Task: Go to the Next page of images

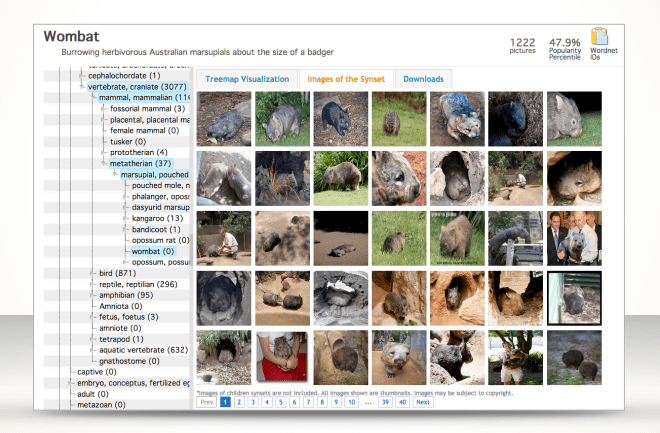Action: pyautogui.click(x=423, y=402)
